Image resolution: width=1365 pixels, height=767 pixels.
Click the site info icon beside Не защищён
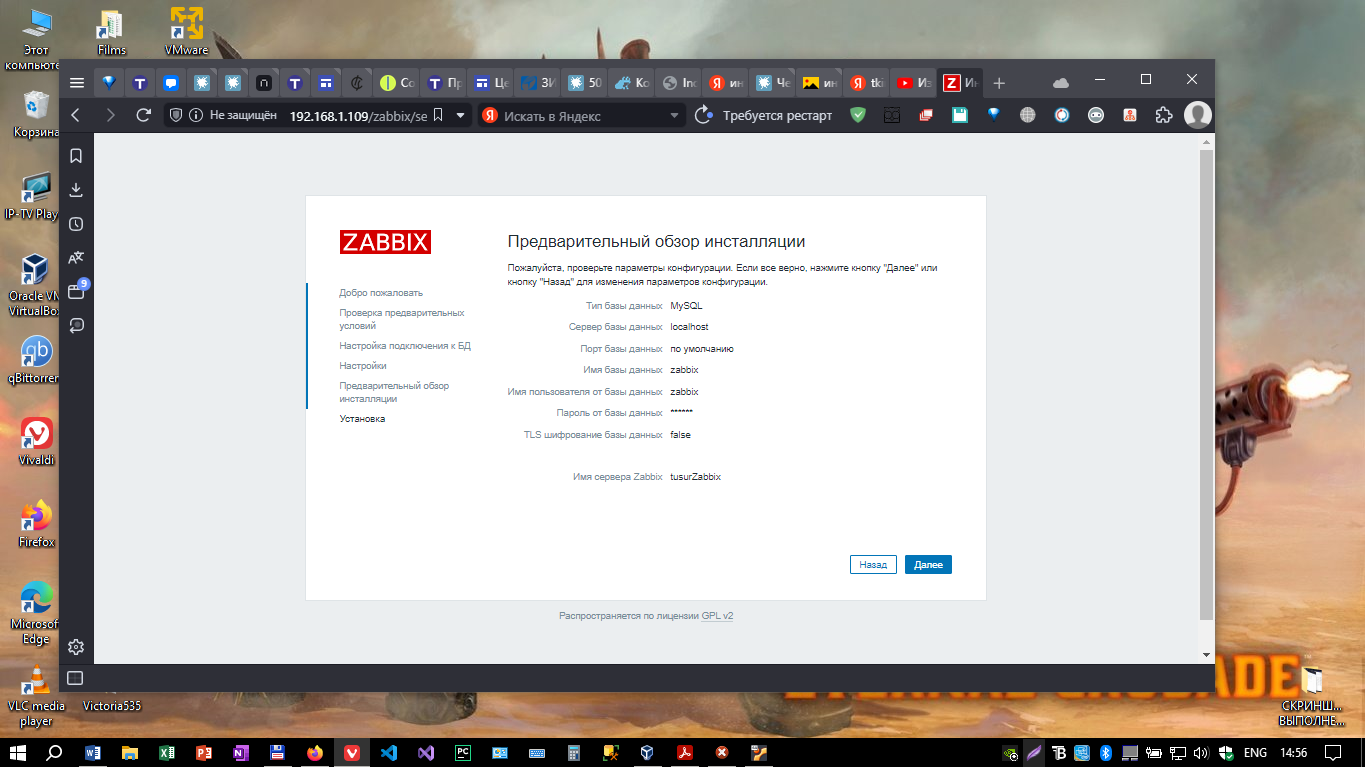pos(196,115)
